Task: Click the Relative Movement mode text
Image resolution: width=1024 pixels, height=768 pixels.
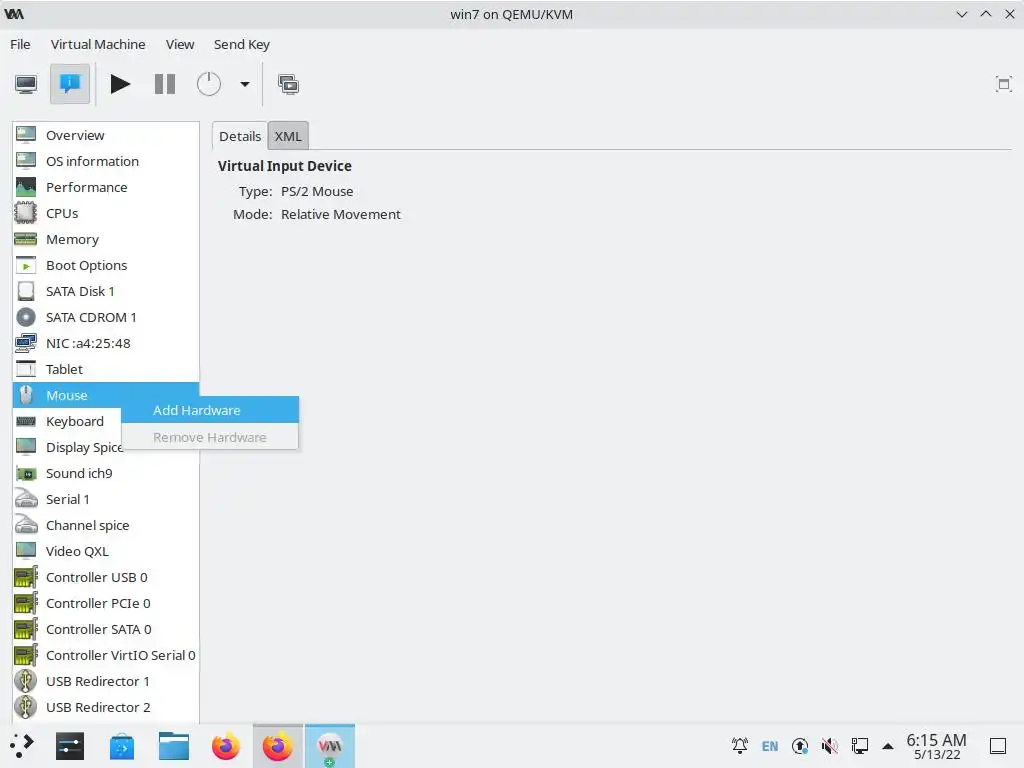Action: pyautogui.click(x=340, y=214)
